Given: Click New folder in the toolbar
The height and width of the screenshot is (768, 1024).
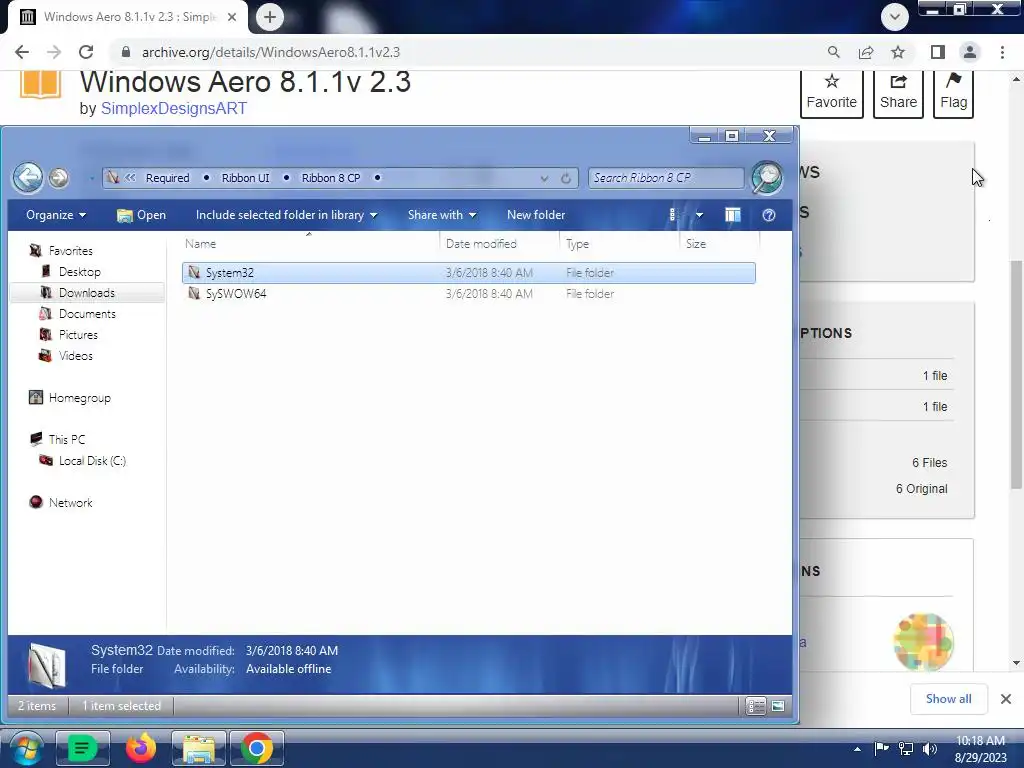Looking at the screenshot, I should click(x=536, y=215).
